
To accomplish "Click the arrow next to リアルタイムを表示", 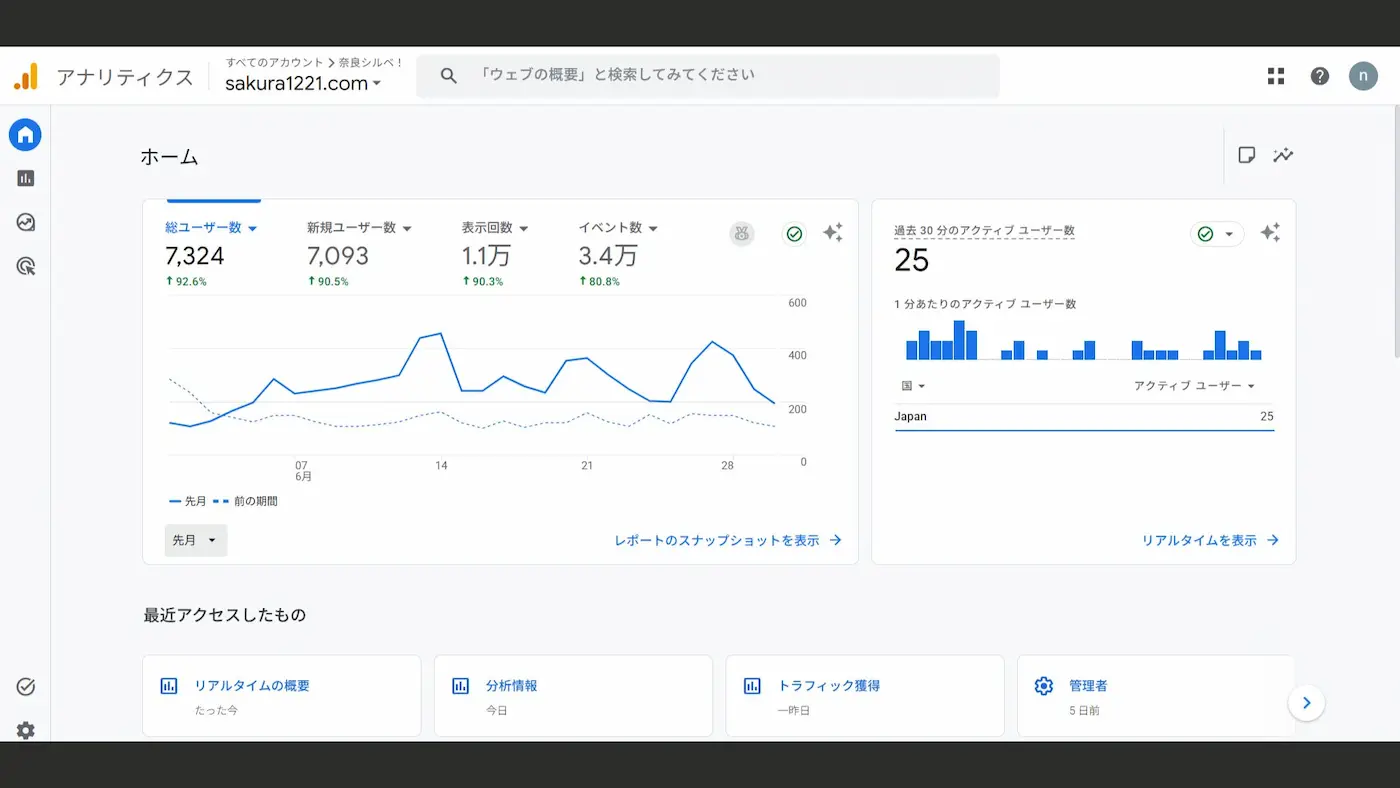I will pyautogui.click(x=1273, y=540).
